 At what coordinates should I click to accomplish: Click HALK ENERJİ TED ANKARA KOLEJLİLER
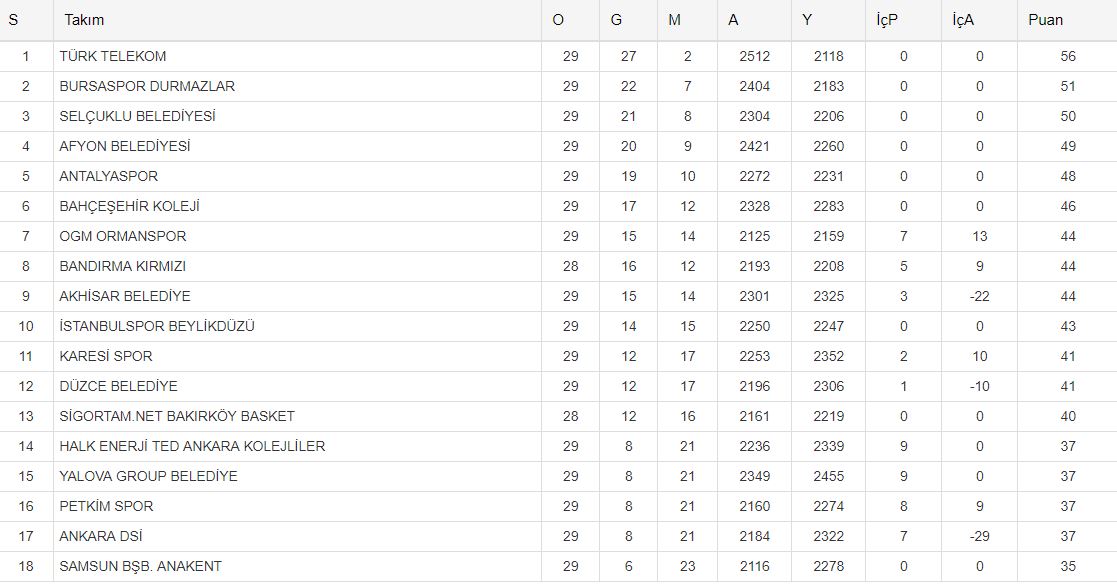[192, 446]
